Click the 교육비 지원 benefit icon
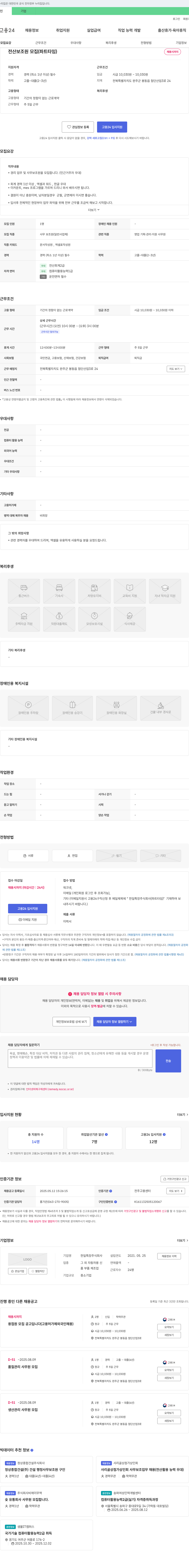189x1568 pixels. [x=129, y=591]
